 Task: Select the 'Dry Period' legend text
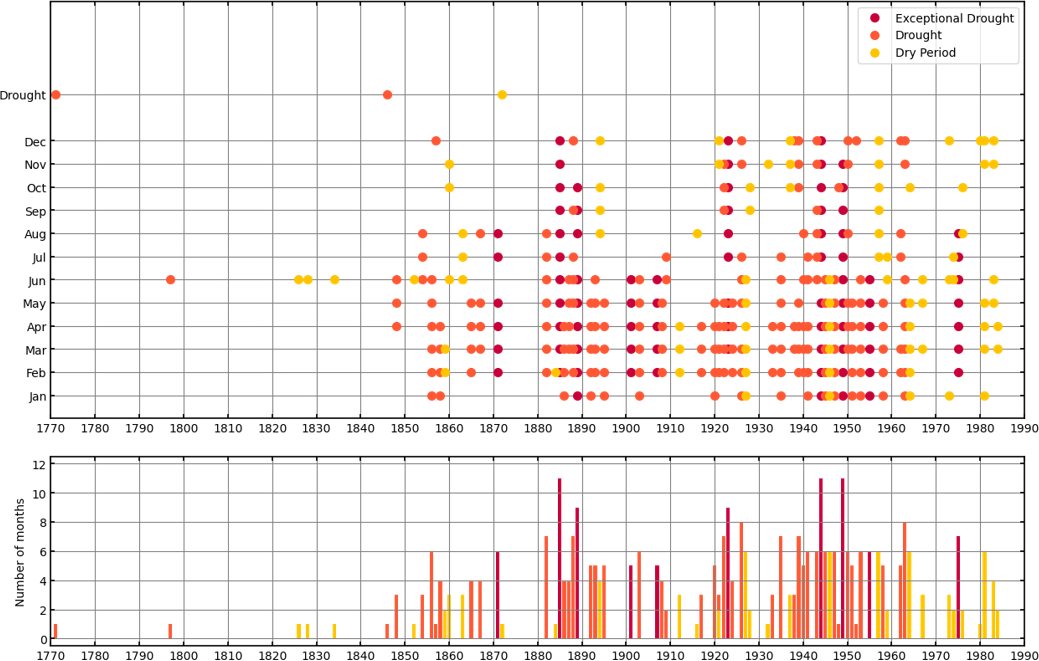click(927, 52)
